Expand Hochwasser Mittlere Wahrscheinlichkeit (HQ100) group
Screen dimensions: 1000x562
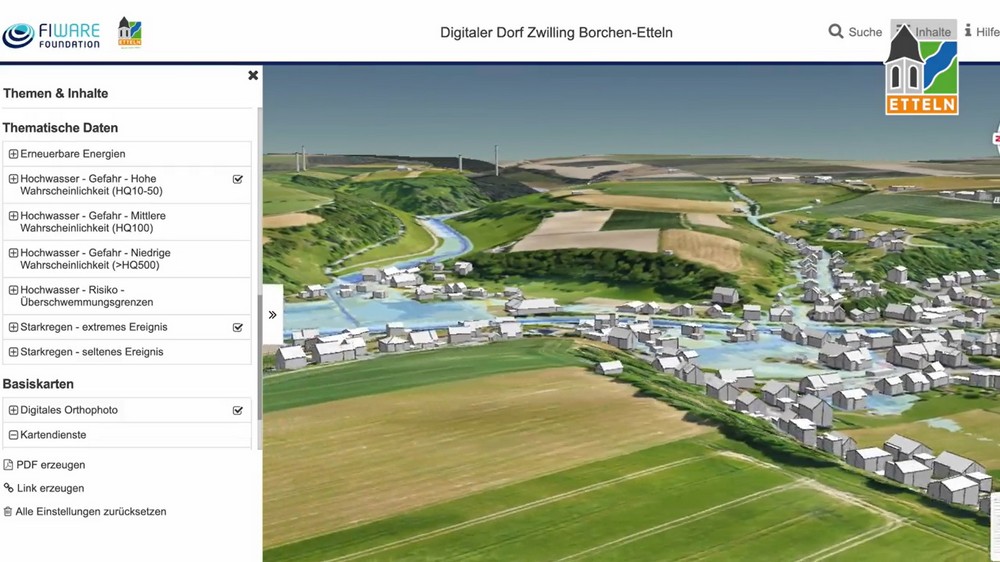pyautogui.click(x=13, y=216)
